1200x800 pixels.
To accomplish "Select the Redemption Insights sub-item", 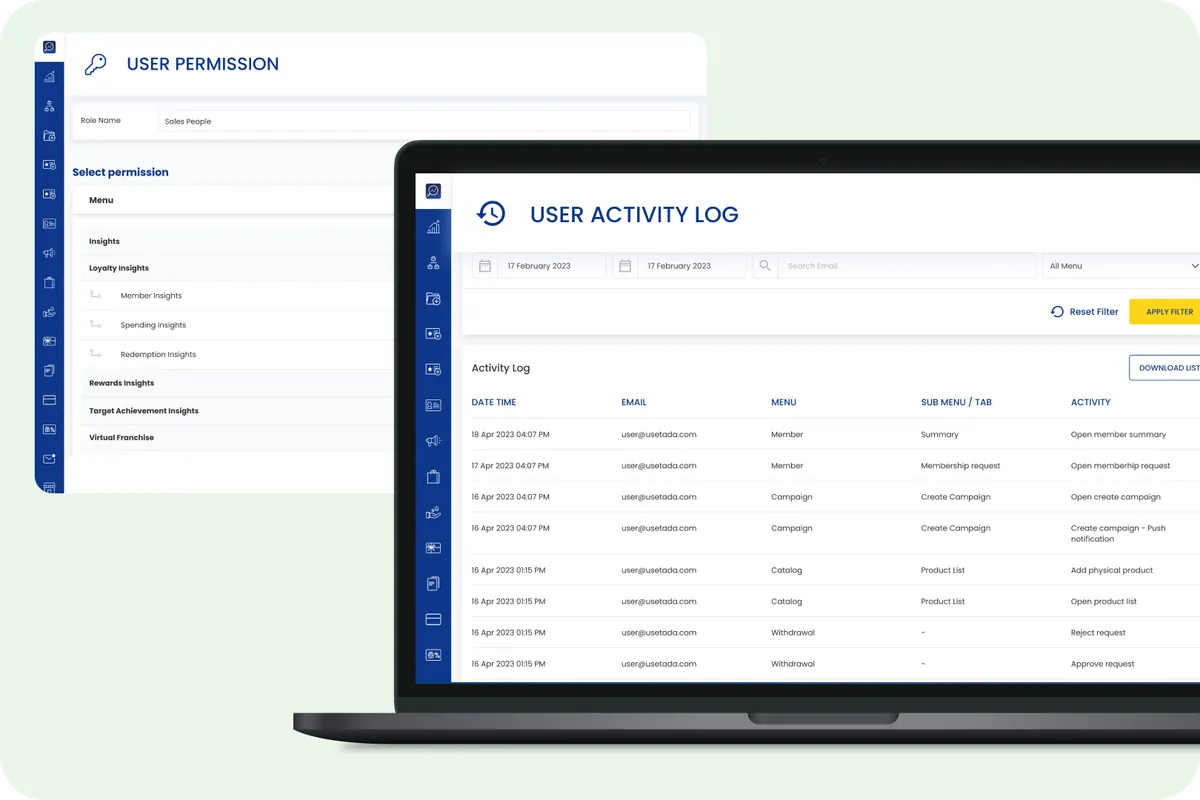I will (158, 354).
